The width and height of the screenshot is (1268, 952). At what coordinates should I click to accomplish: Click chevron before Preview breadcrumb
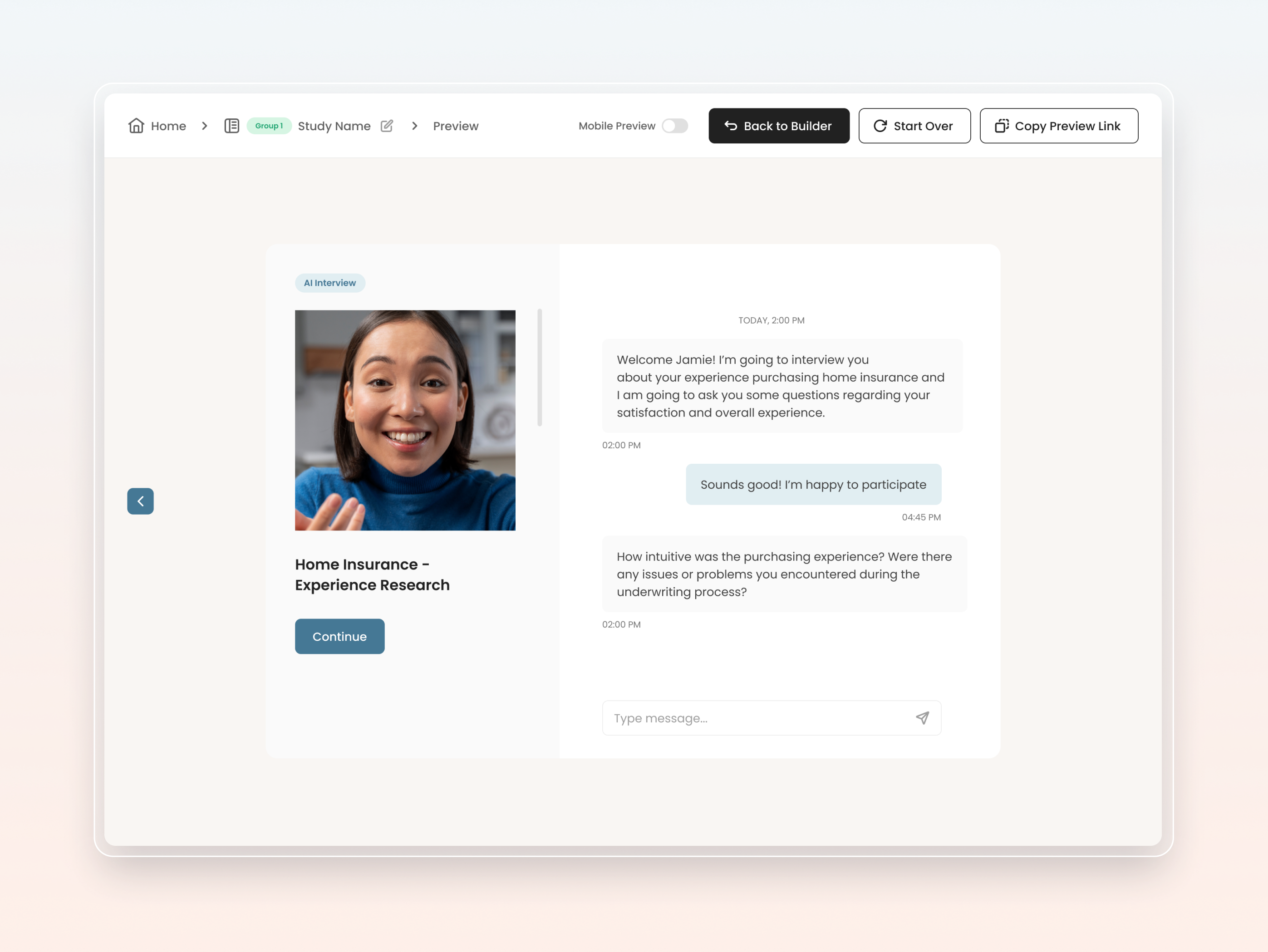414,126
